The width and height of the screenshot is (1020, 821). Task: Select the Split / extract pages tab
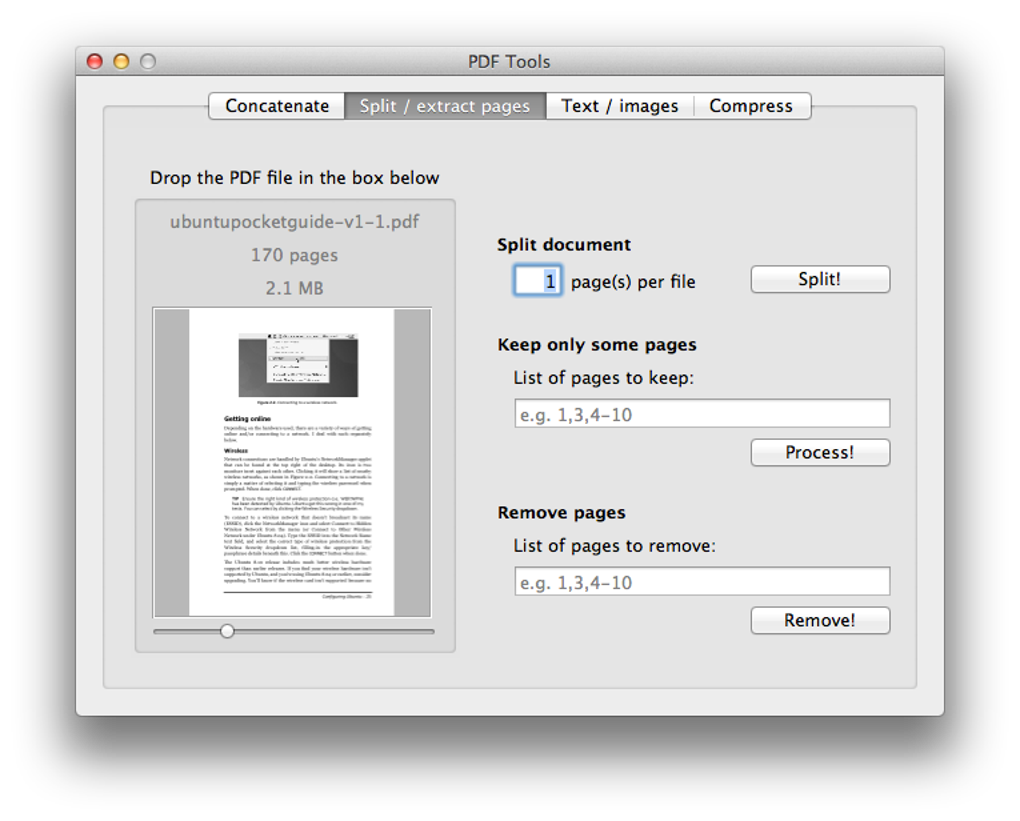pyautogui.click(x=445, y=106)
